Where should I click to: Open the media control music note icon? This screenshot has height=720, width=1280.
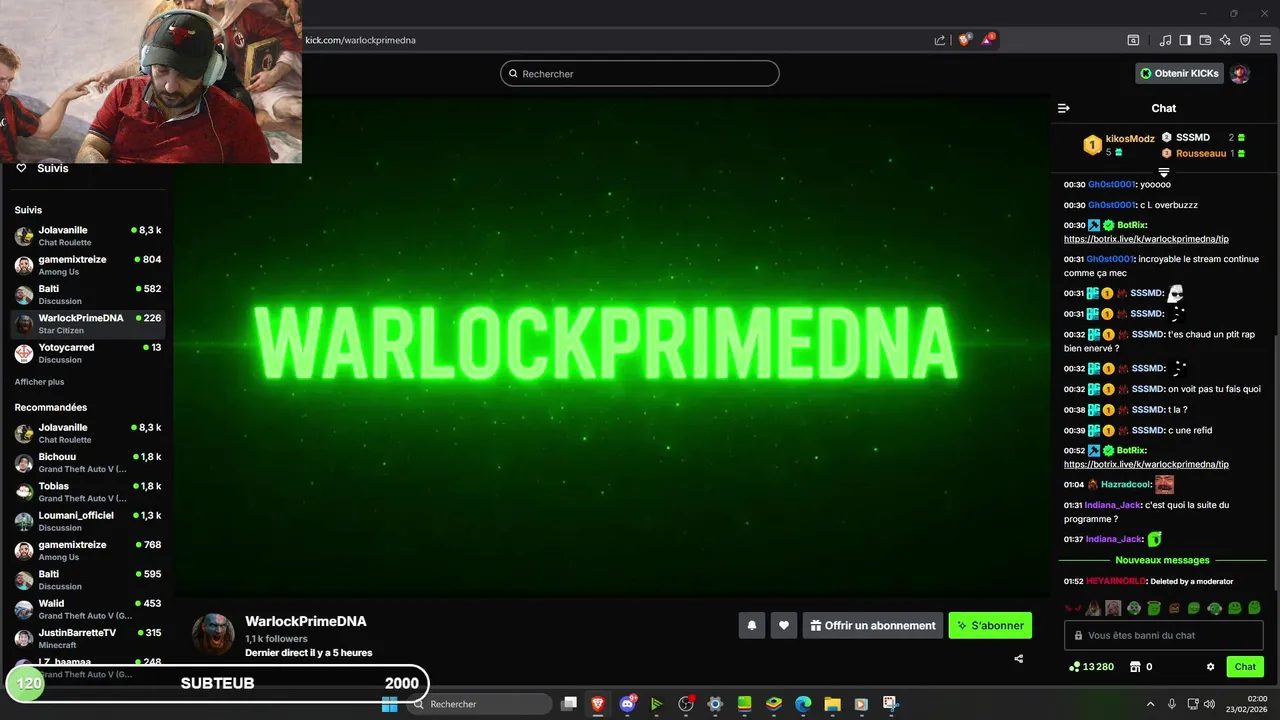[1165, 40]
